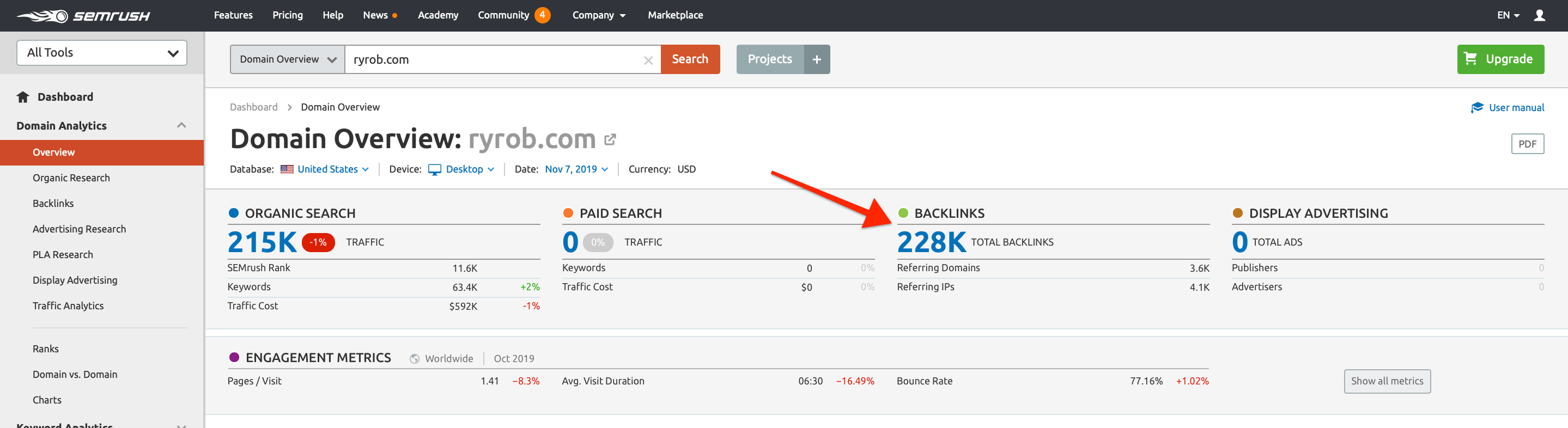Add a new project with plus button
Screen dimensions: 1568x428
tap(817, 59)
